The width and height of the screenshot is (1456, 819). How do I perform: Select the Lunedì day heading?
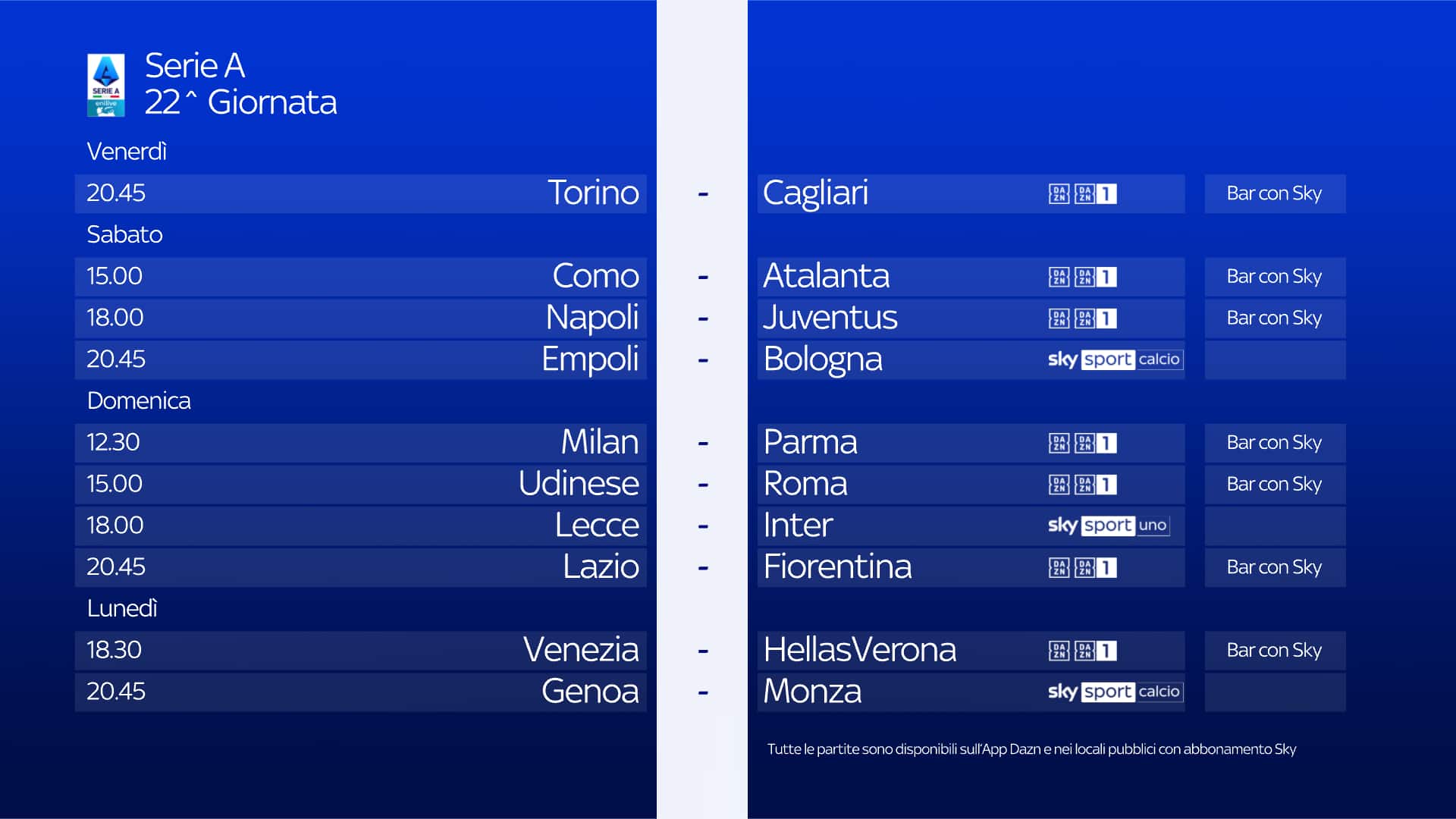click(122, 608)
